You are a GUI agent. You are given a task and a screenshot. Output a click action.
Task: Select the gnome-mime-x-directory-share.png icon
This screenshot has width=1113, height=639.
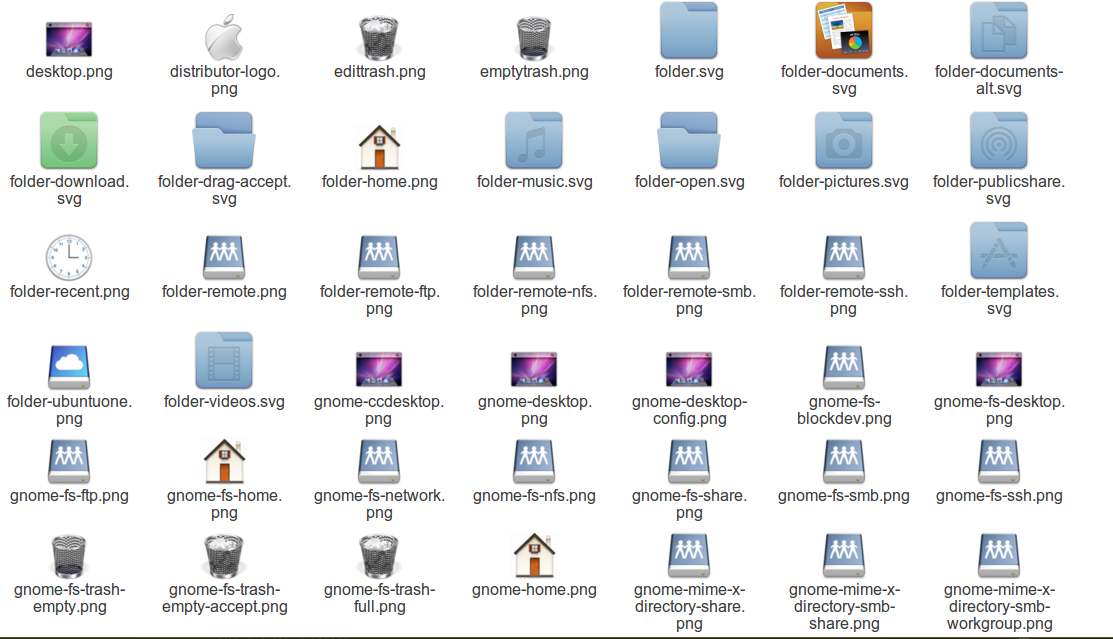[x=689, y=555]
